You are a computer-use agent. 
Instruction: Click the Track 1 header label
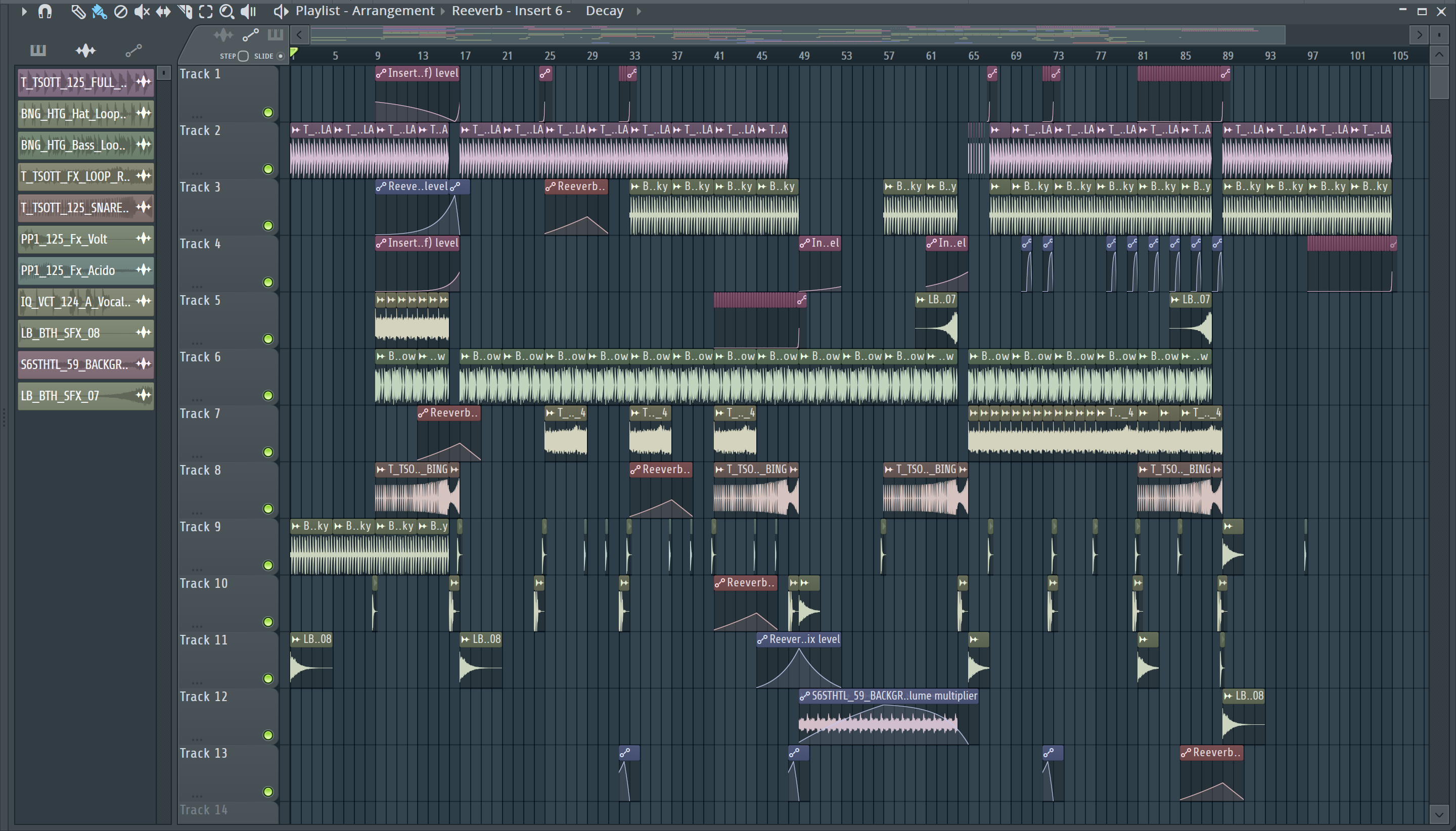pyautogui.click(x=200, y=74)
